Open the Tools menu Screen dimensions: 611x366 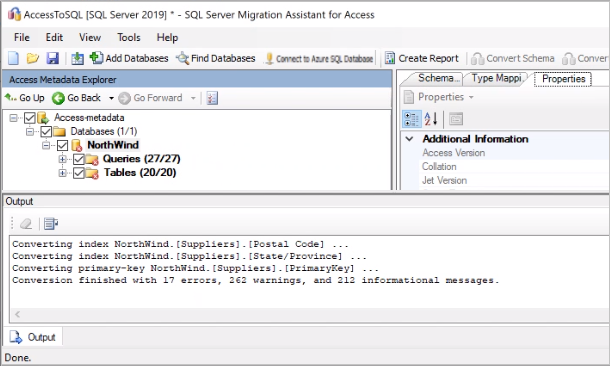(x=129, y=37)
